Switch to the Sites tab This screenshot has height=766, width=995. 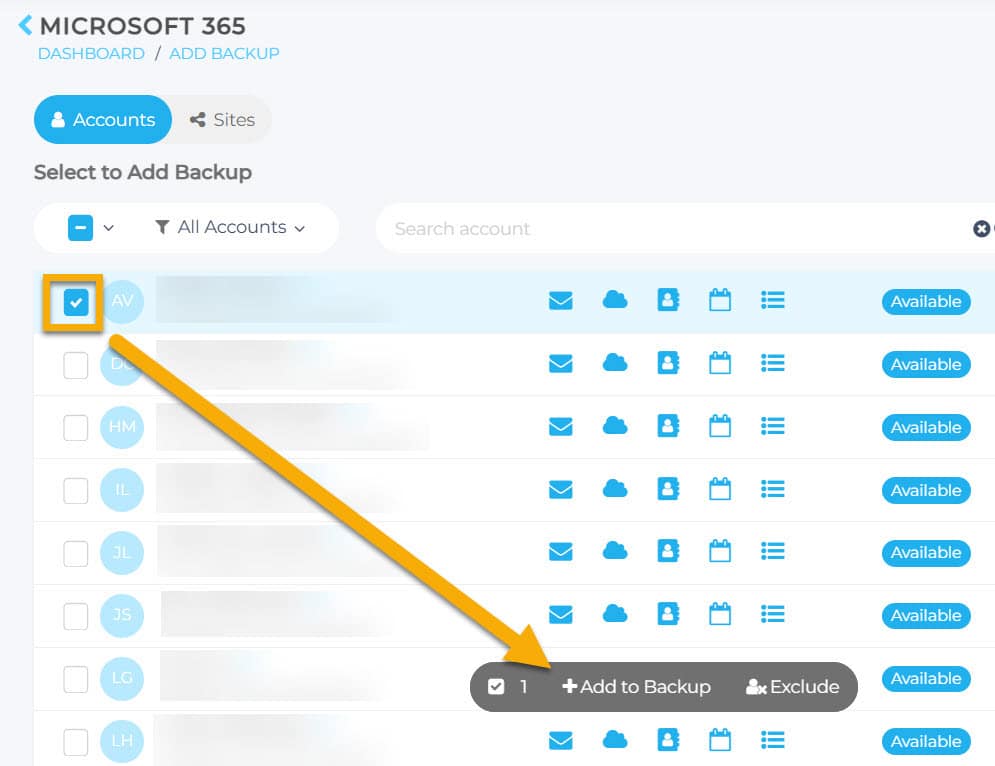click(x=222, y=119)
